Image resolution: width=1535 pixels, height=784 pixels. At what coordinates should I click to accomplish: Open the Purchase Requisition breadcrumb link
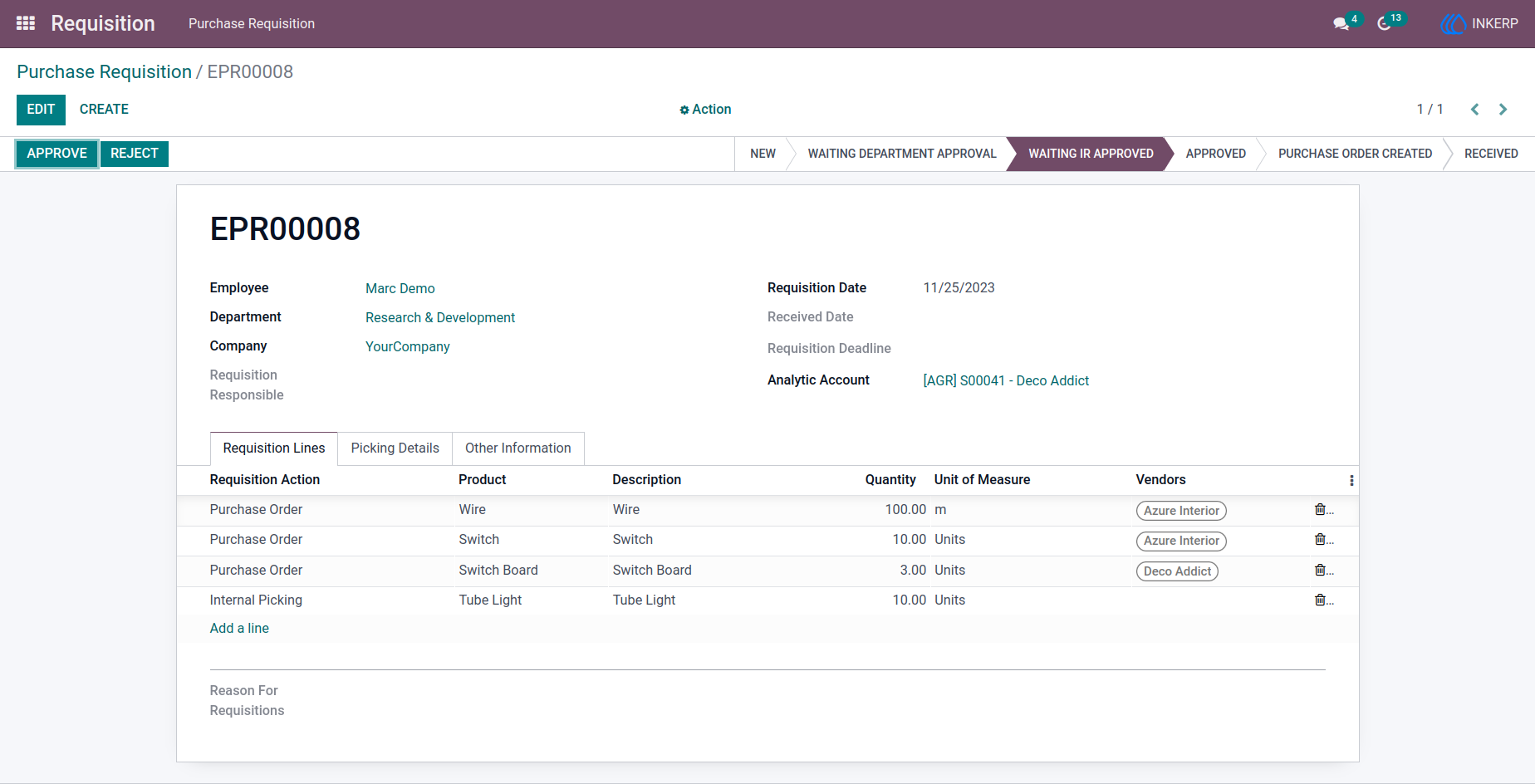click(105, 72)
